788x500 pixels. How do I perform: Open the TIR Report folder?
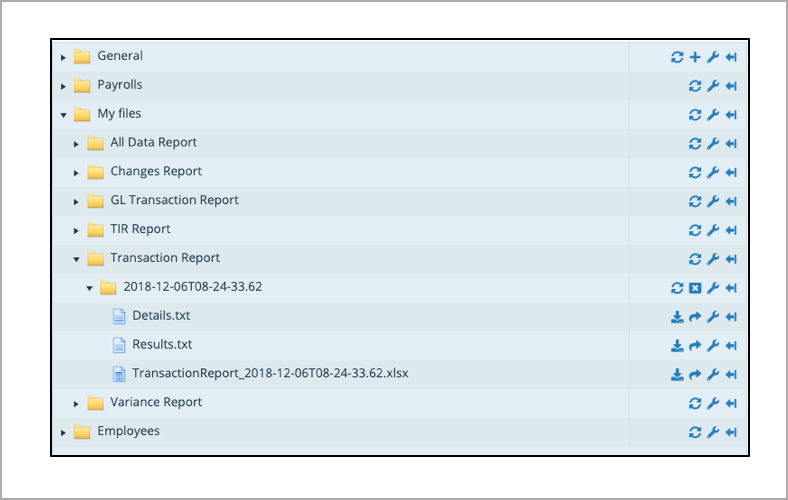point(140,229)
